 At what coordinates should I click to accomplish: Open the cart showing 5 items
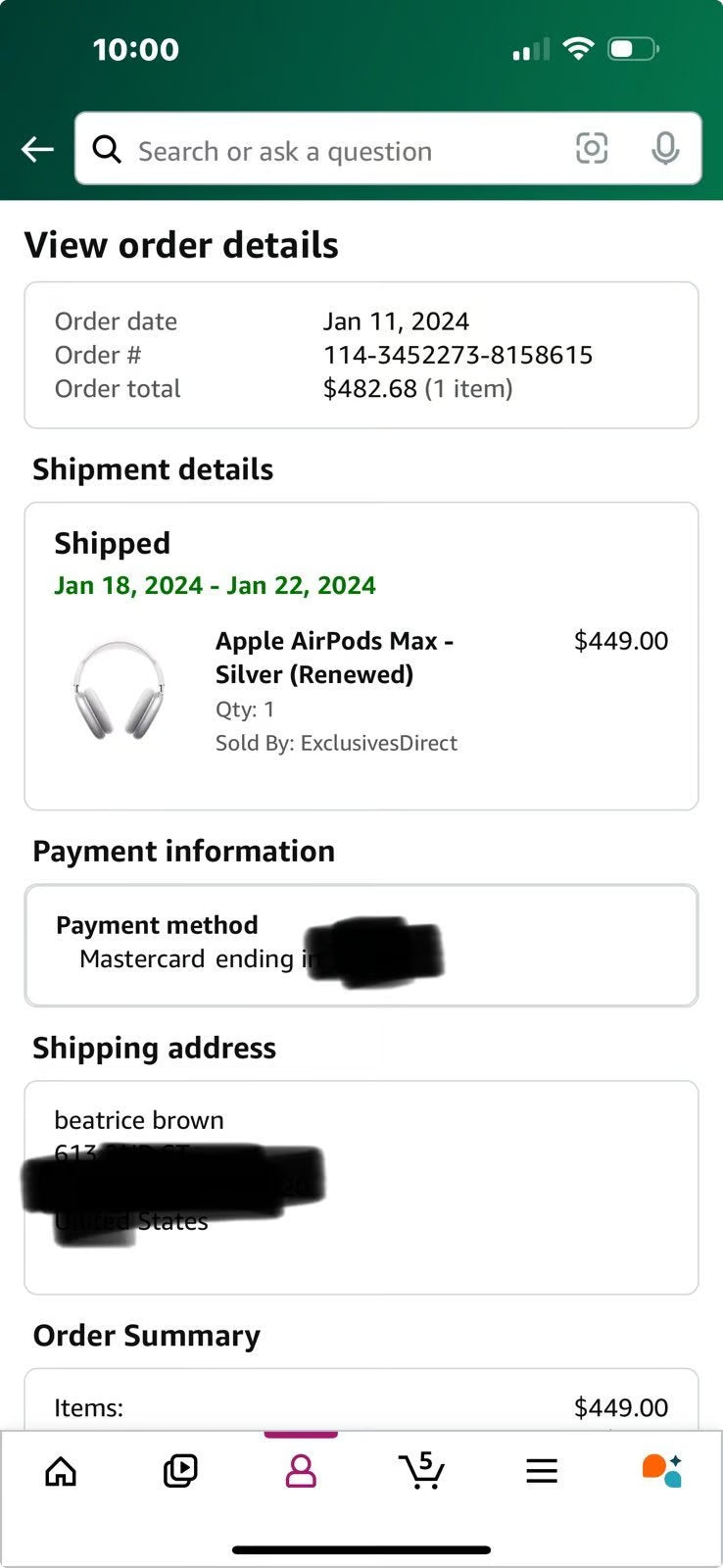pyautogui.click(x=421, y=1470)
